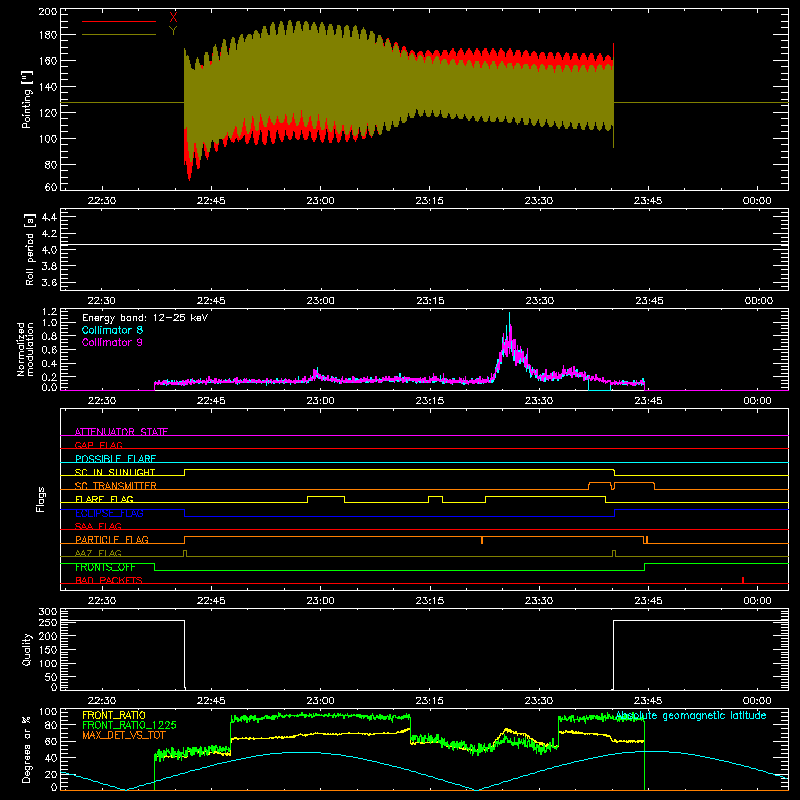Click the 300 value on the Quality axis
This screenshot has width=800, height=800.
coord(48,612)
